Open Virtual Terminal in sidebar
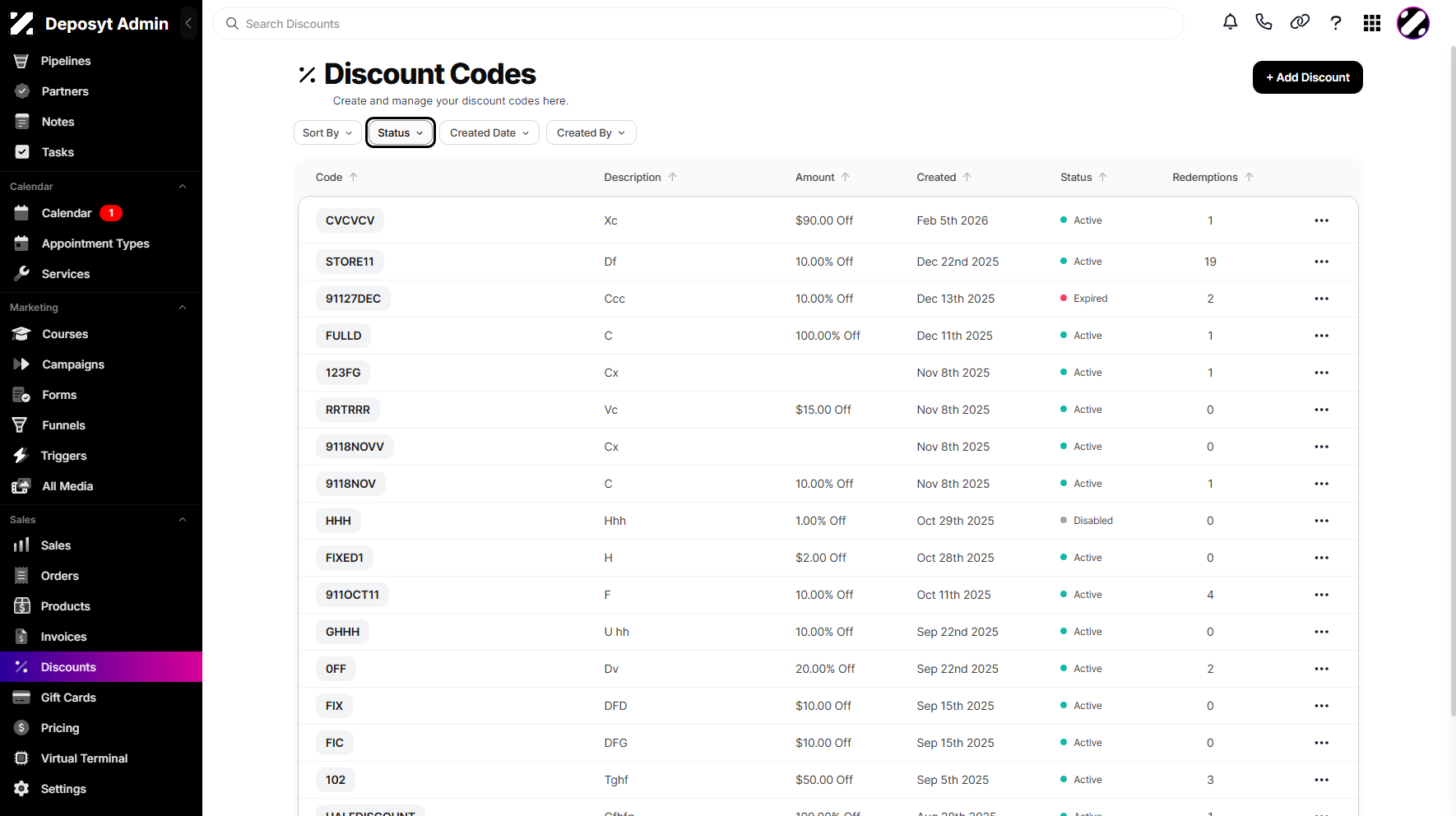This screenshot has width=1456, height=816. click(101, 758)
